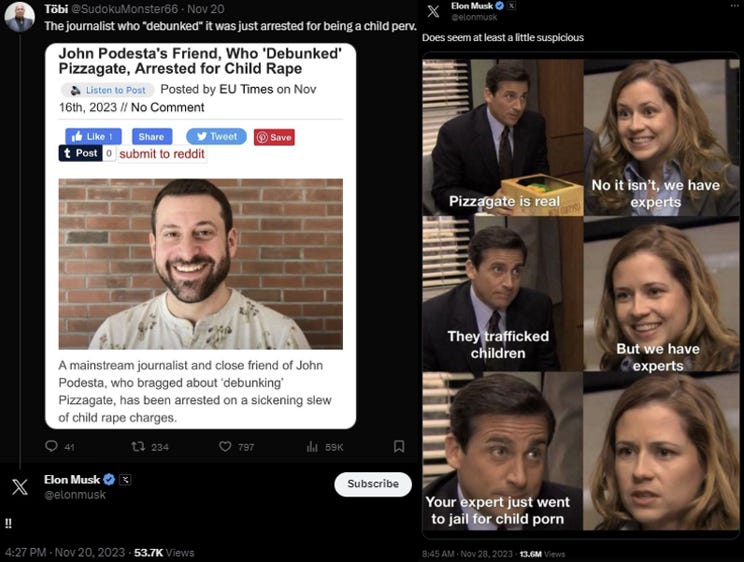Screen dimensions: 744x562
Task: Click the retweet icon with 234 reposts
Action: 138,446
